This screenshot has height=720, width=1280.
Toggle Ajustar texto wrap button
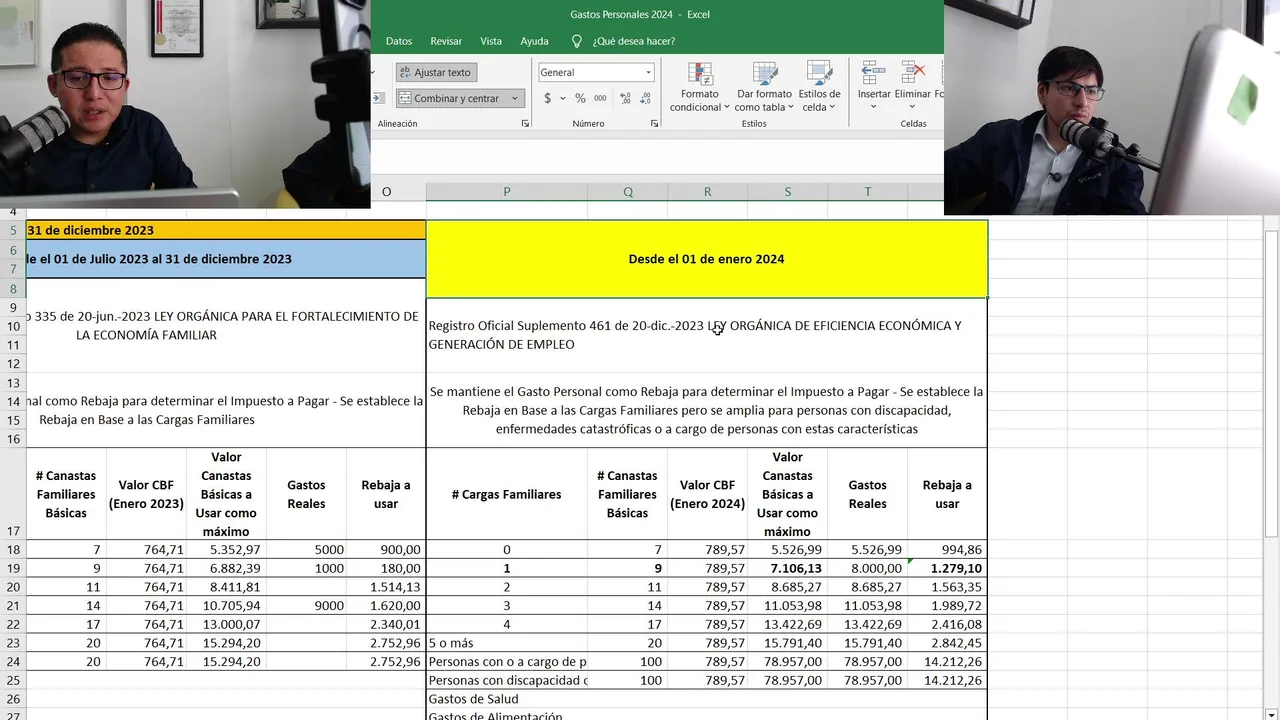tap(435, 72)
